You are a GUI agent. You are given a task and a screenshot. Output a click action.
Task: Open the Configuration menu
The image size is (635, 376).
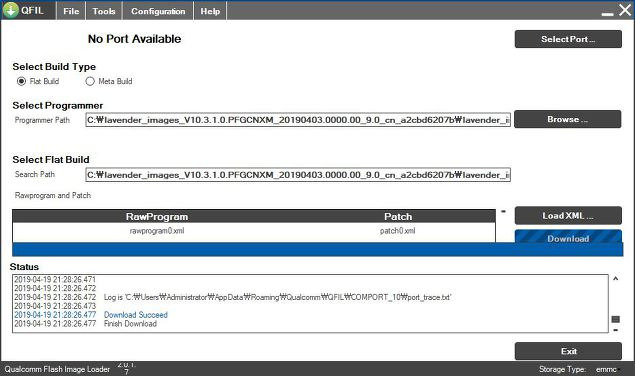pyautogui.click(x=158, y=11)
